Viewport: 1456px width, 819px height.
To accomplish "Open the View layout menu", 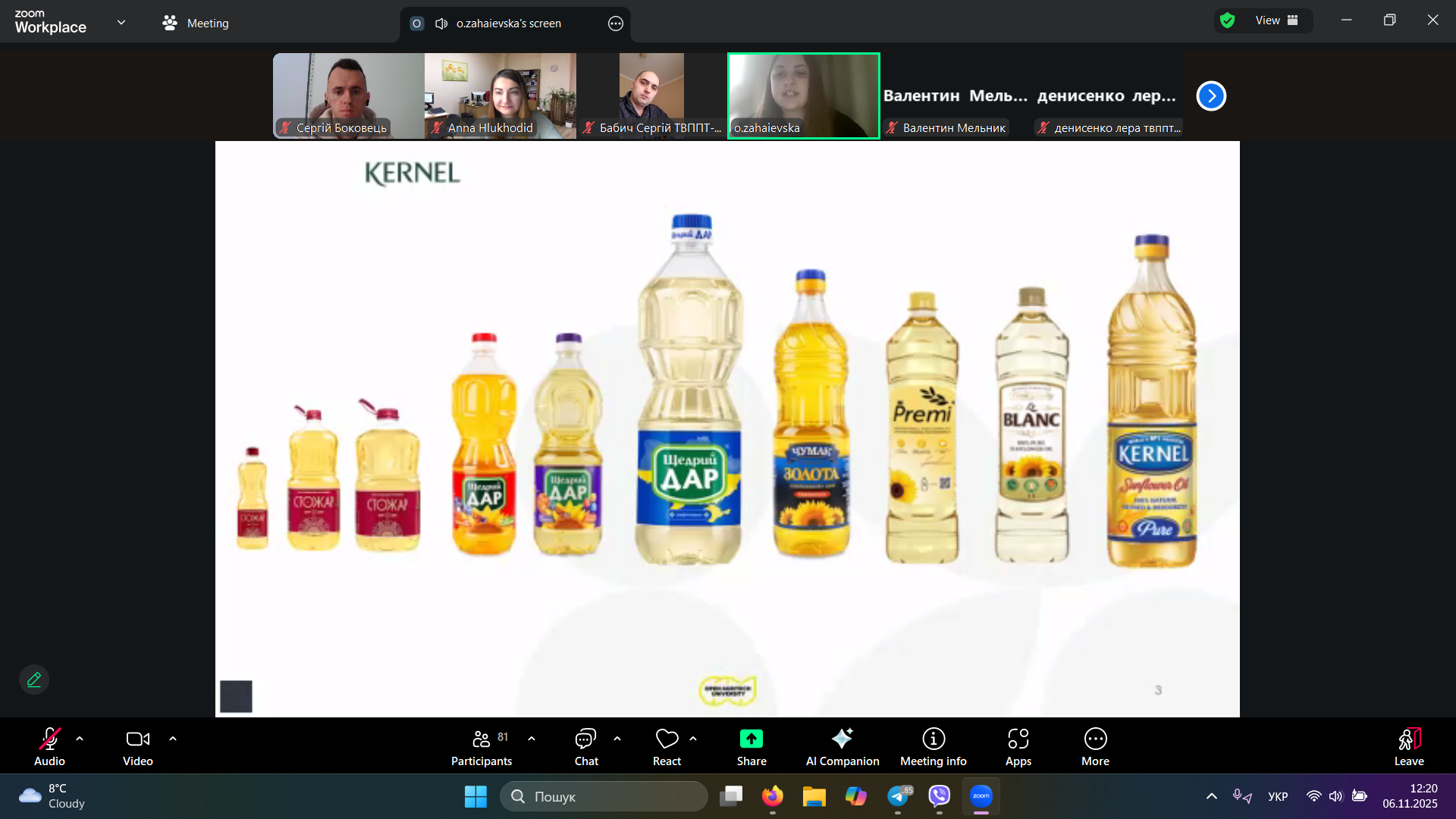I will 1276,20.
